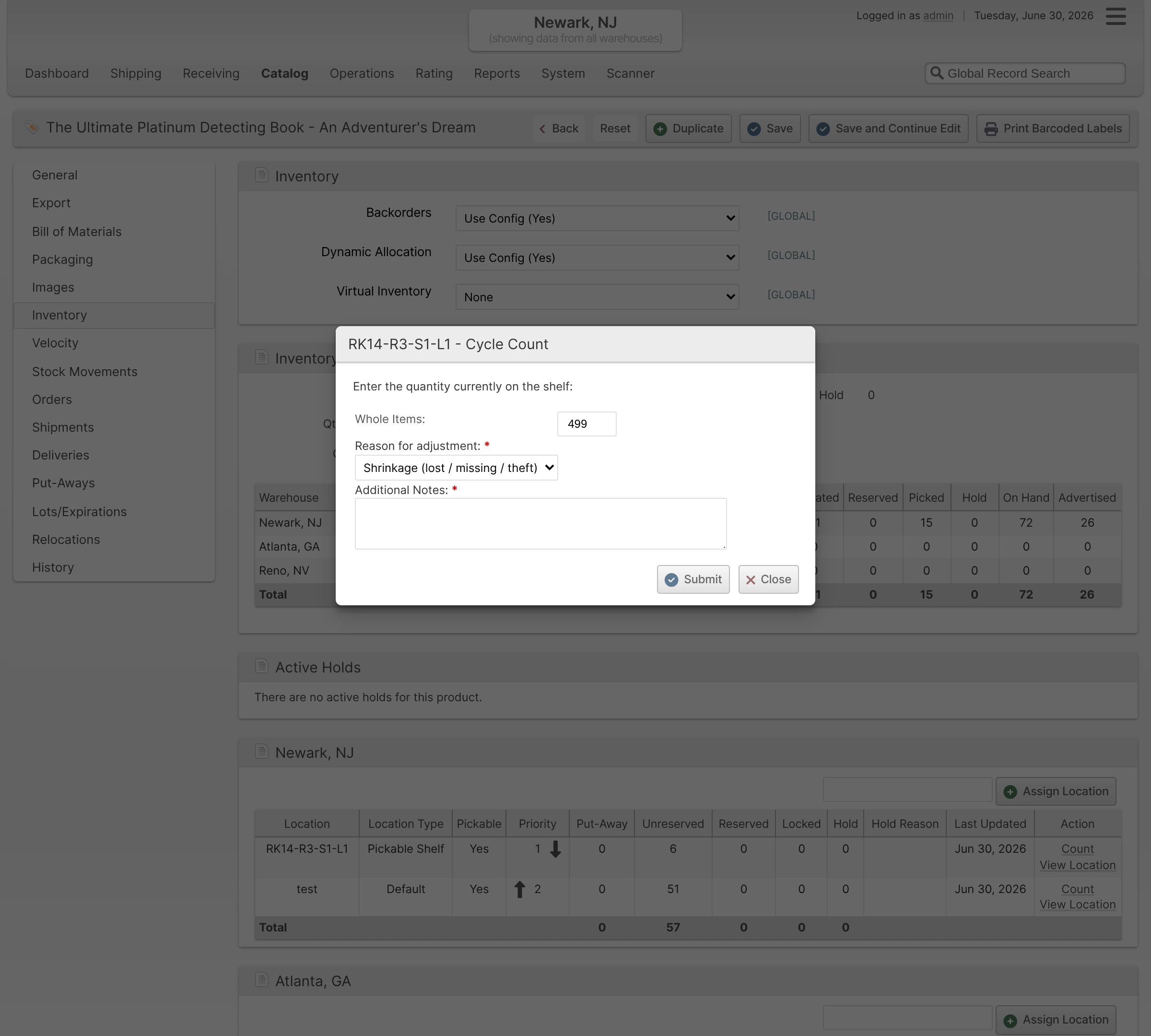Open the Rating menu
Image resolution: width=1151 pixels, height=1036 pixels.
coord(434,73)
